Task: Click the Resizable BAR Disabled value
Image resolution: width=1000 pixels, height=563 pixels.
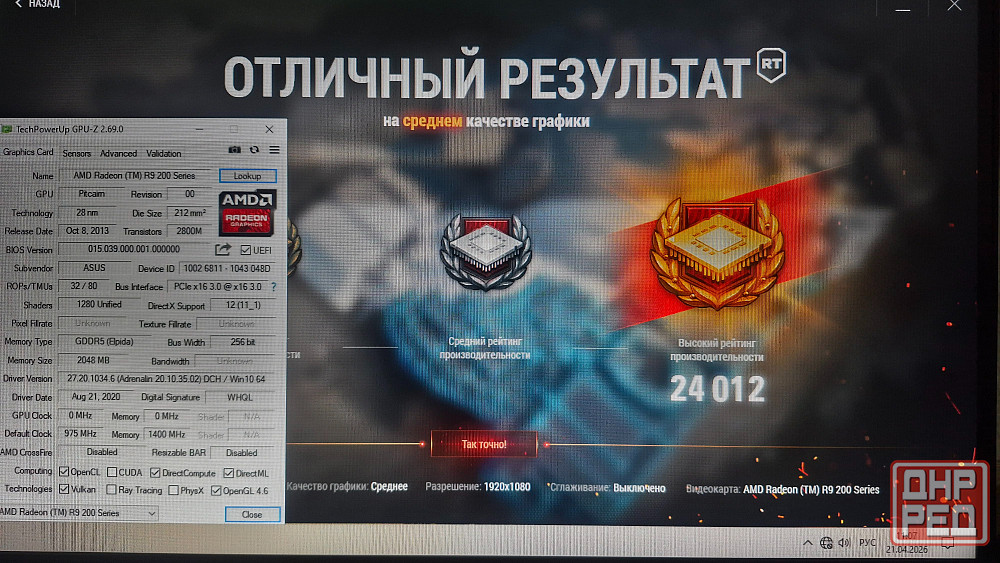Action: coord(242,453)
